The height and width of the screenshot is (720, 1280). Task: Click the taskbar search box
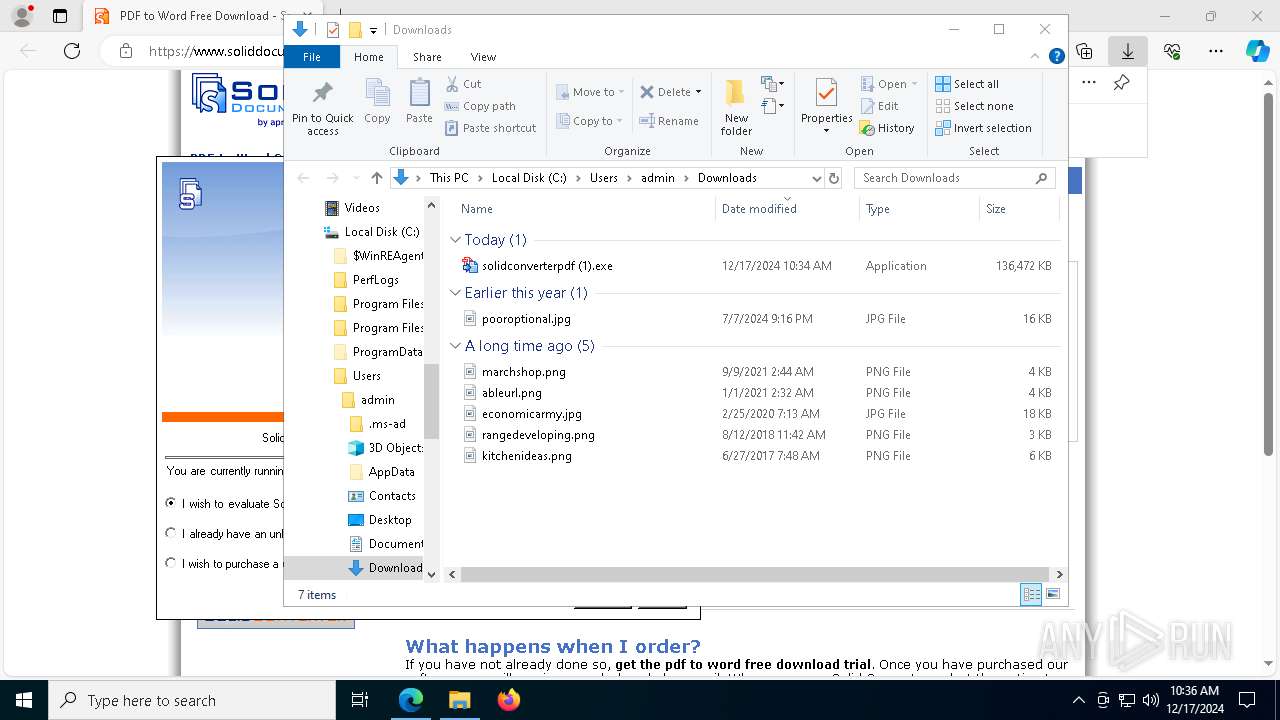[192, 700]
